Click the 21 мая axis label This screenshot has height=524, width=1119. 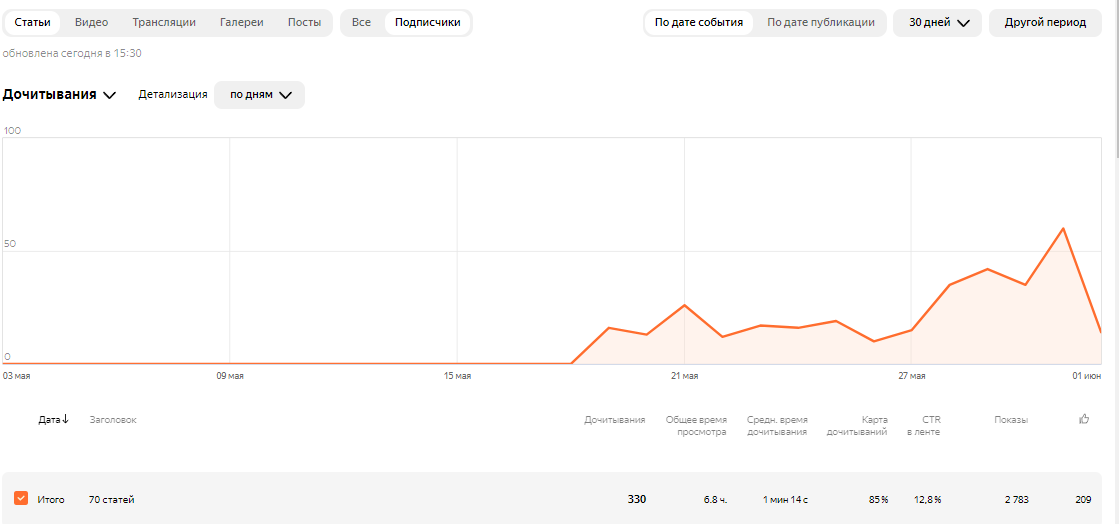pyautogui.click(x=684, y=376)
